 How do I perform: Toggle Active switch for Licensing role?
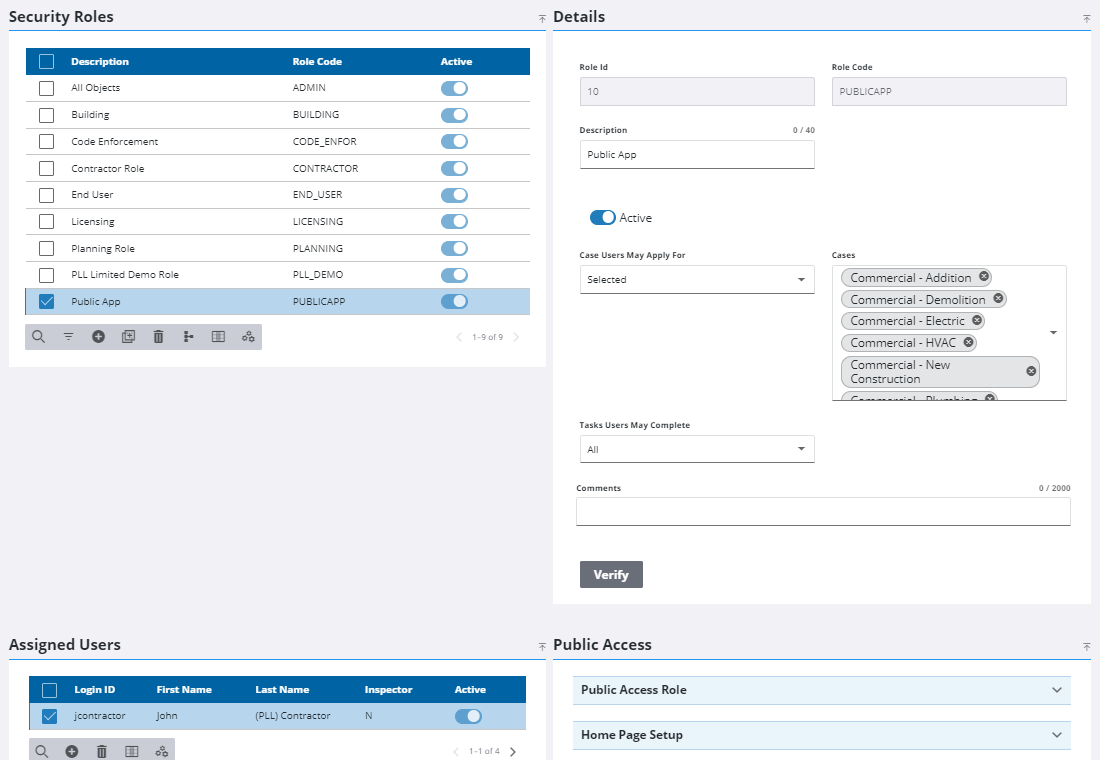coord(454,222)
